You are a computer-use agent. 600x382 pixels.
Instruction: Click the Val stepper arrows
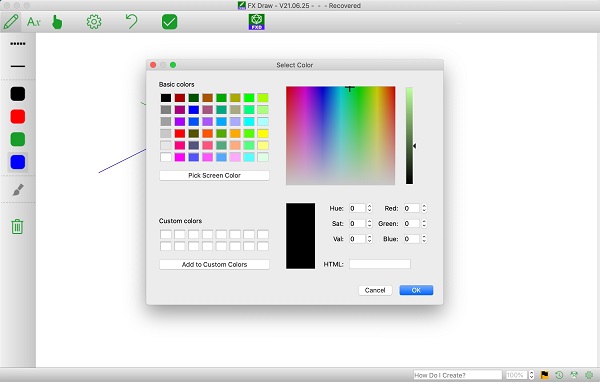pos(369,239)
